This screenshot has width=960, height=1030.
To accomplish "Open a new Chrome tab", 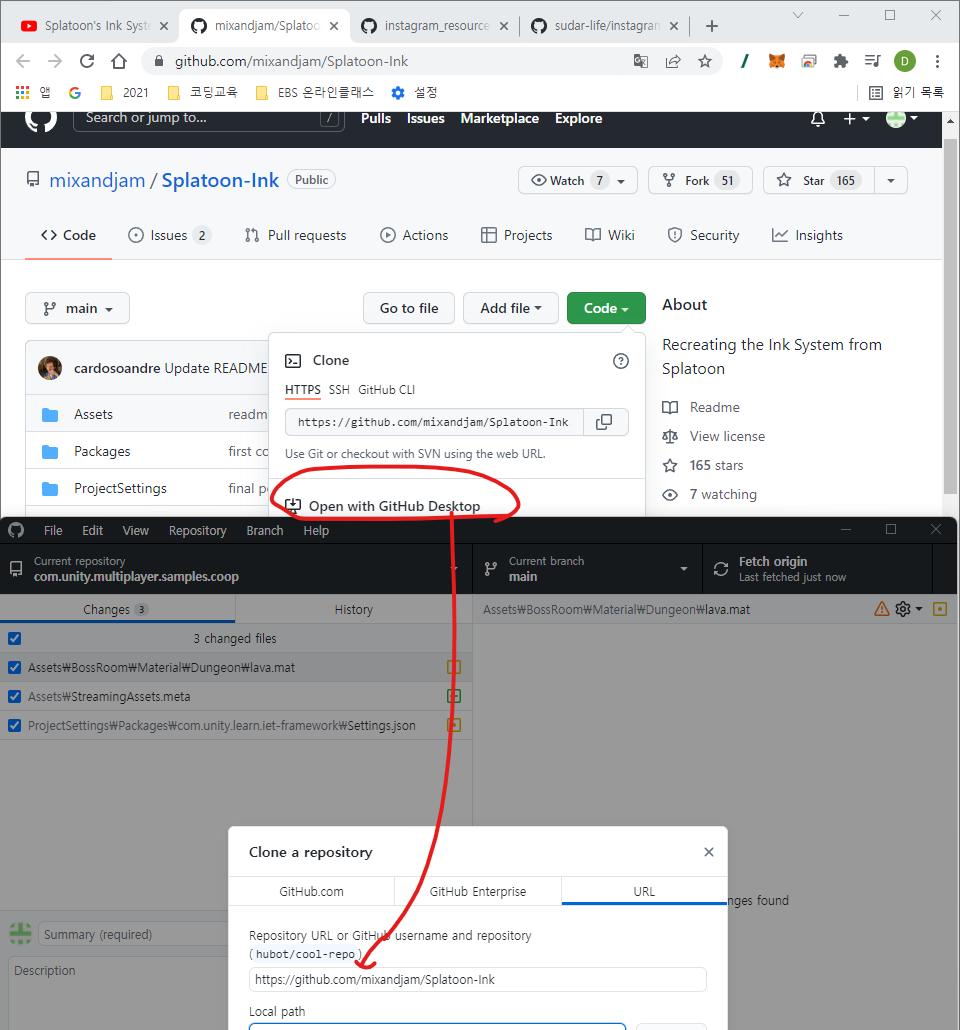I will [712, 26].
